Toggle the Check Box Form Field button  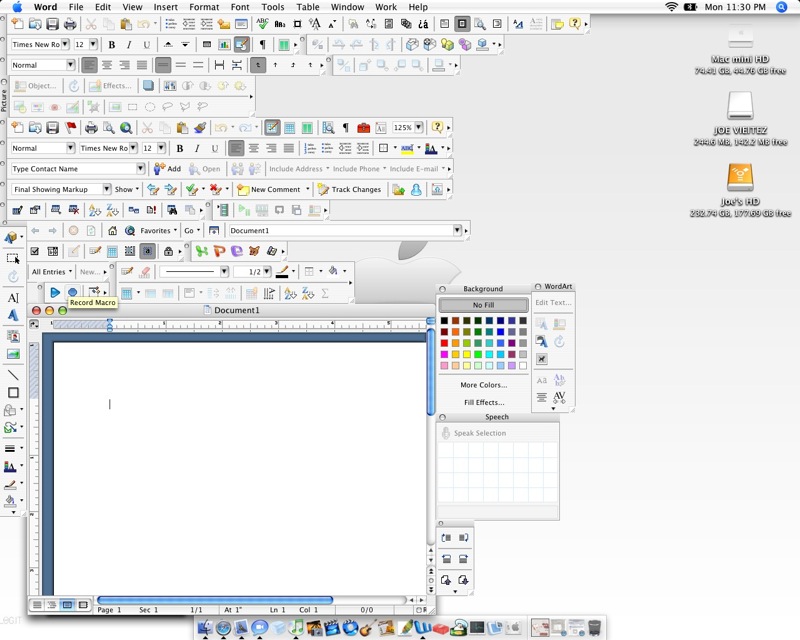click(35, 251)
